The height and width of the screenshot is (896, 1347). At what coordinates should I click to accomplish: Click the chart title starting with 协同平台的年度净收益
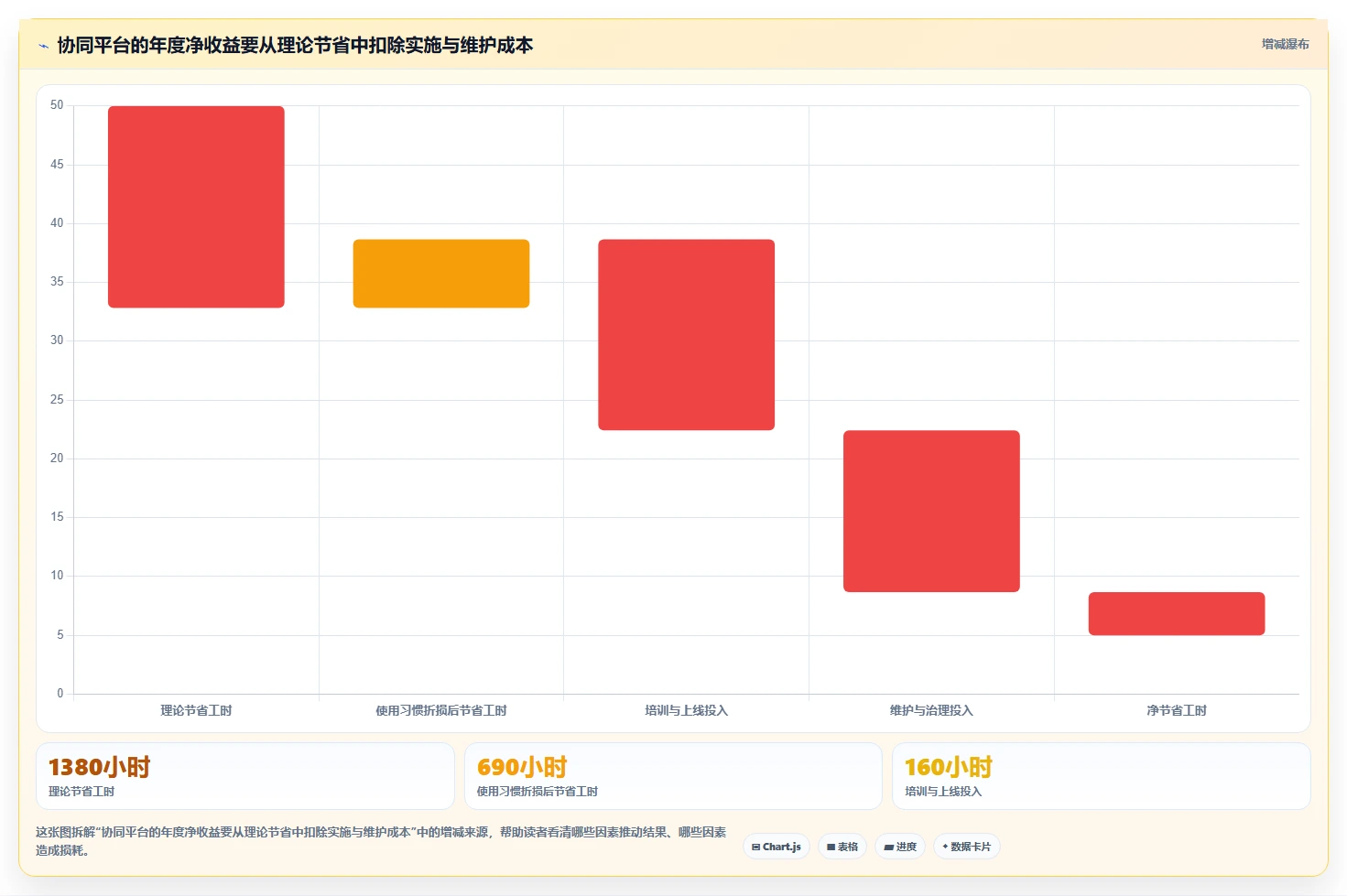point(295,46)
